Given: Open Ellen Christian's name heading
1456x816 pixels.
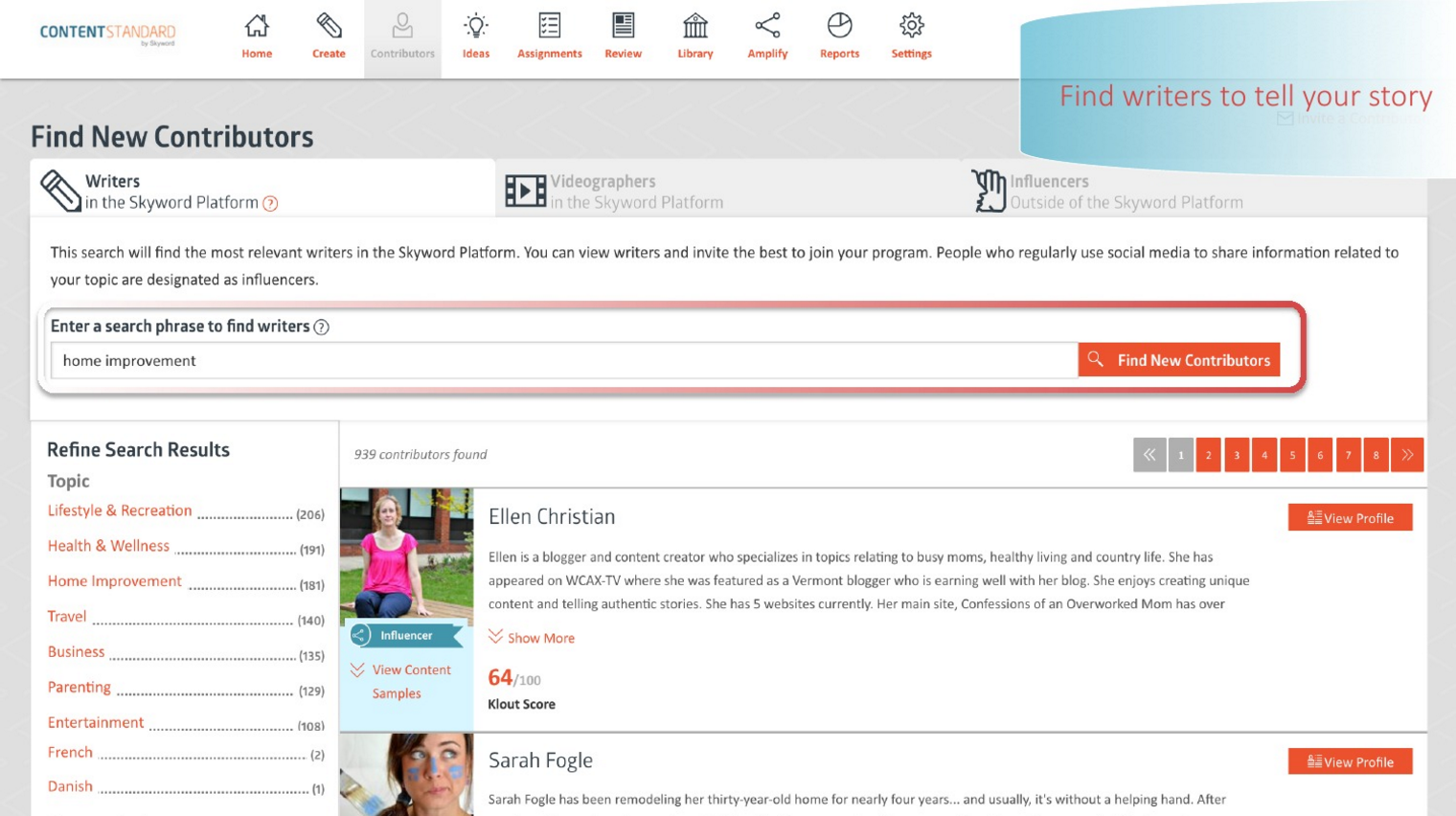Looking at the screenshot, I should 552,517.
